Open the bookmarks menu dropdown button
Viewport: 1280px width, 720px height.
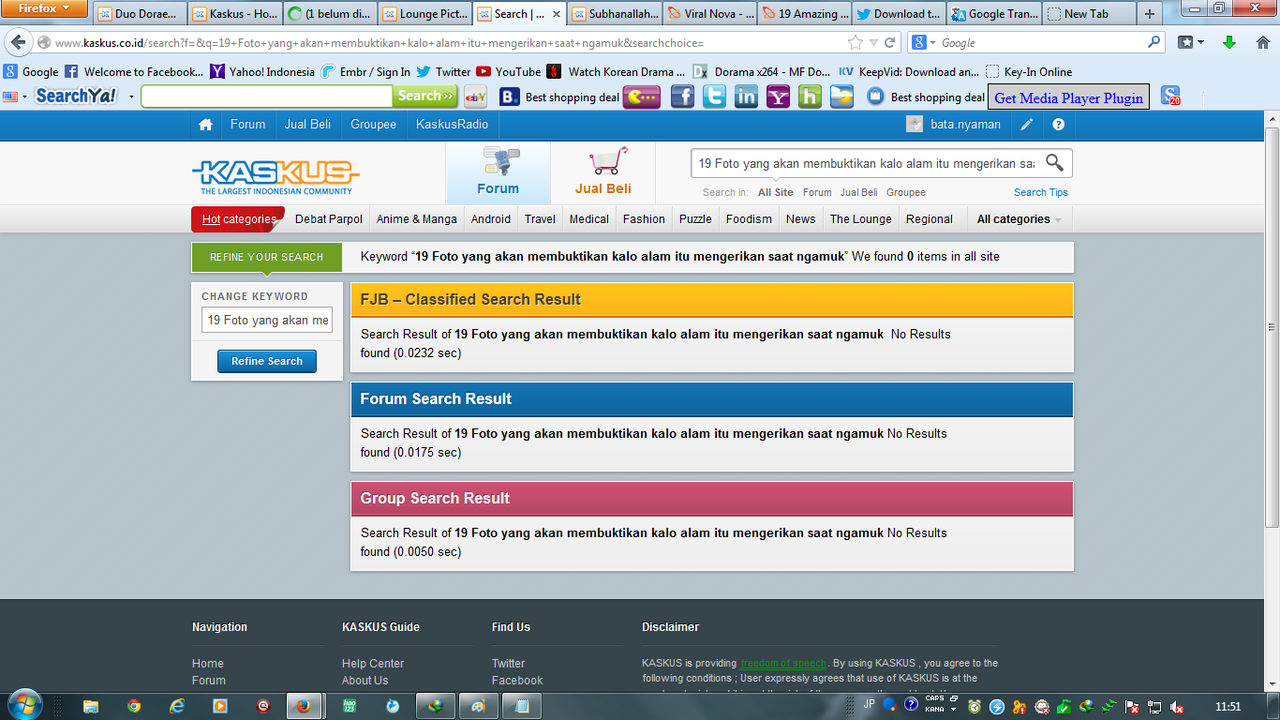click(x=1191, y=43)
